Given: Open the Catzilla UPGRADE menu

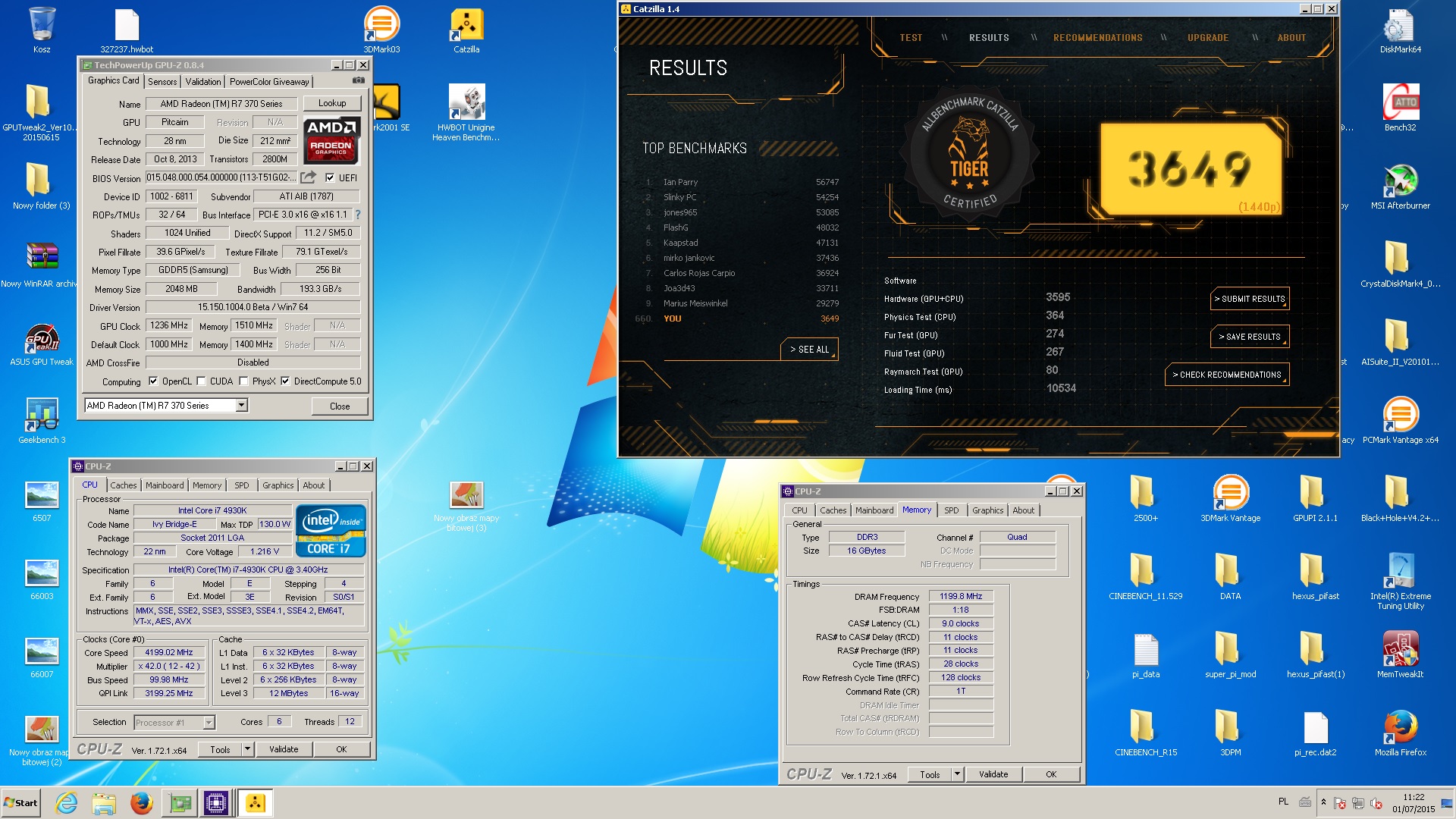Looking at the screenshot, I should (x=1207, y=38).
